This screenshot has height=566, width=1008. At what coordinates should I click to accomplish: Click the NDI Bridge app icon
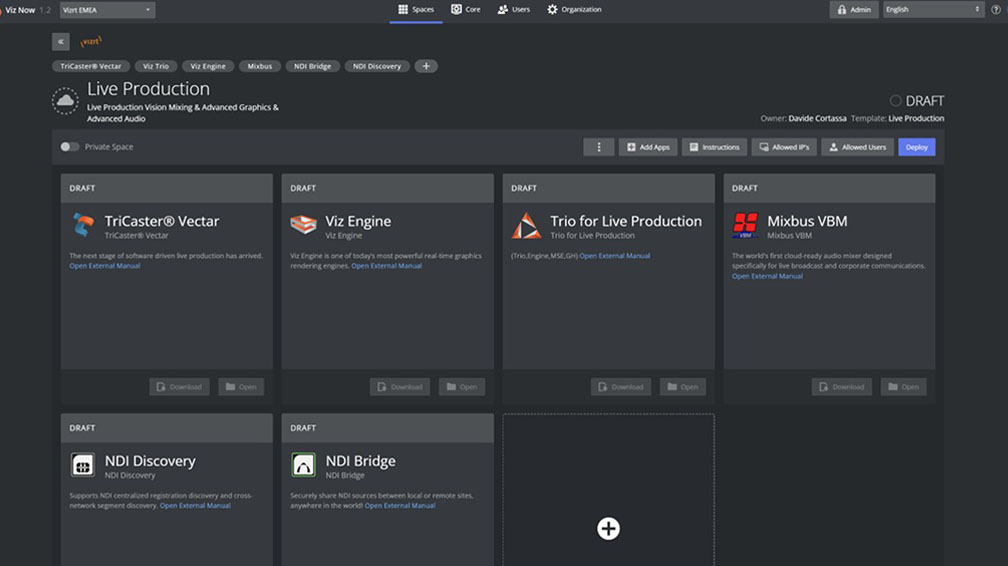pos(303,465)
